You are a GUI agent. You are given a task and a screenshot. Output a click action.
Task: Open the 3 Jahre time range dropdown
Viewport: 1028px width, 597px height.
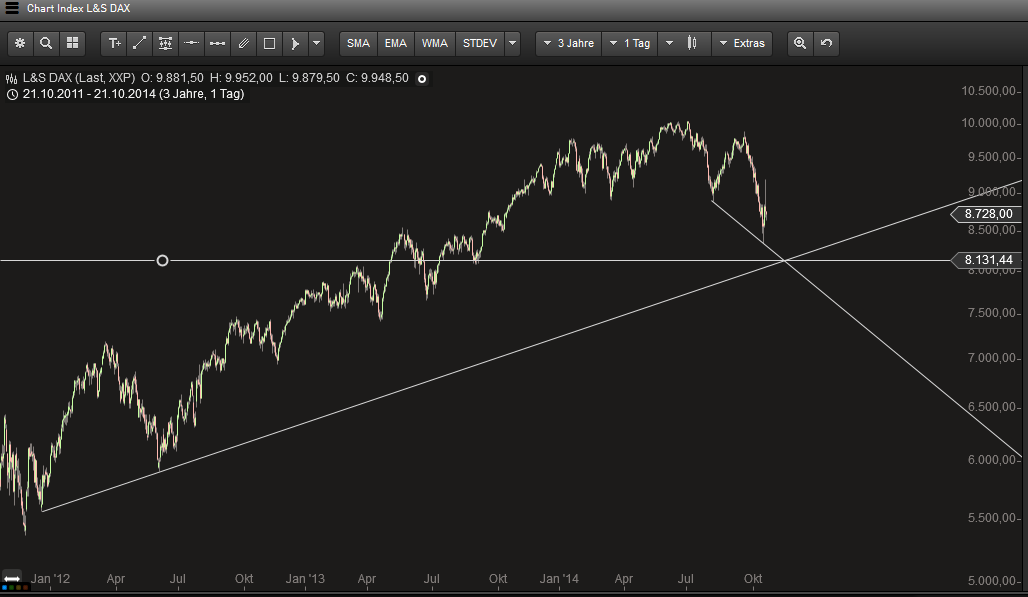click(x=569, y=43)
